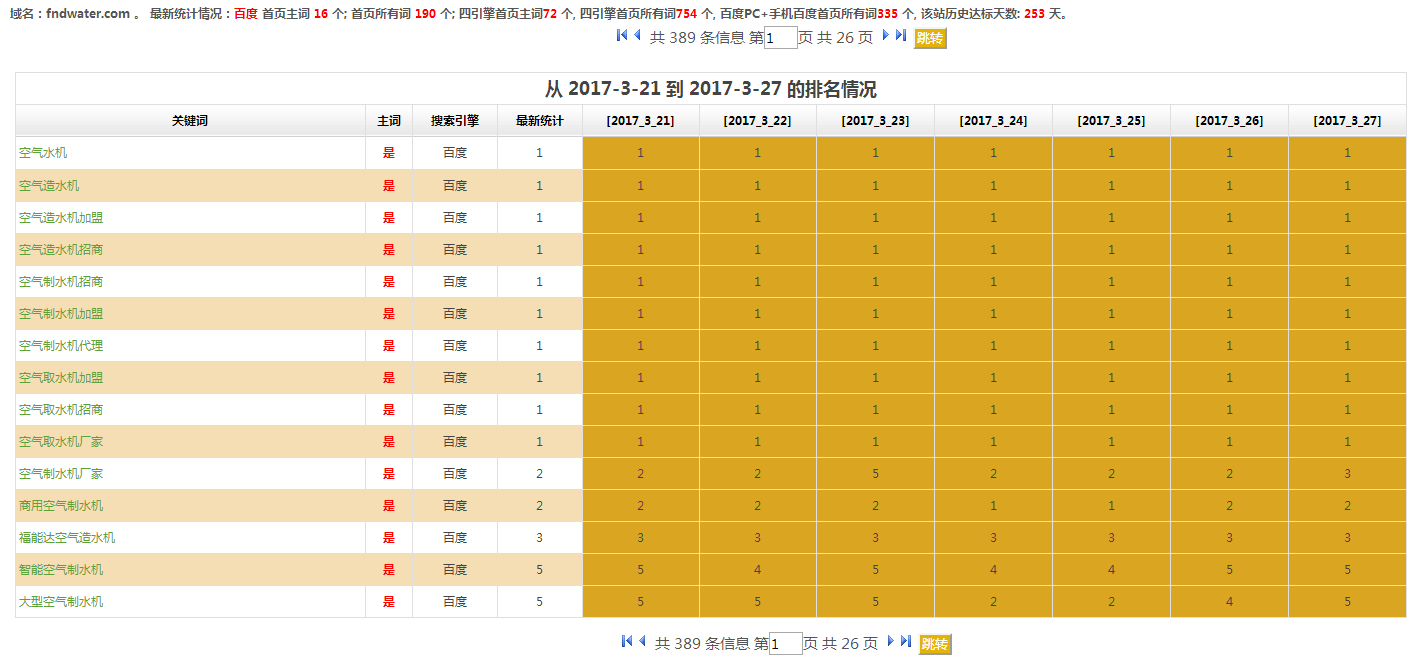Click the 关键词 column header
Image resolution: width=1421 pixels, height=657 pixels.
[190, 121]
